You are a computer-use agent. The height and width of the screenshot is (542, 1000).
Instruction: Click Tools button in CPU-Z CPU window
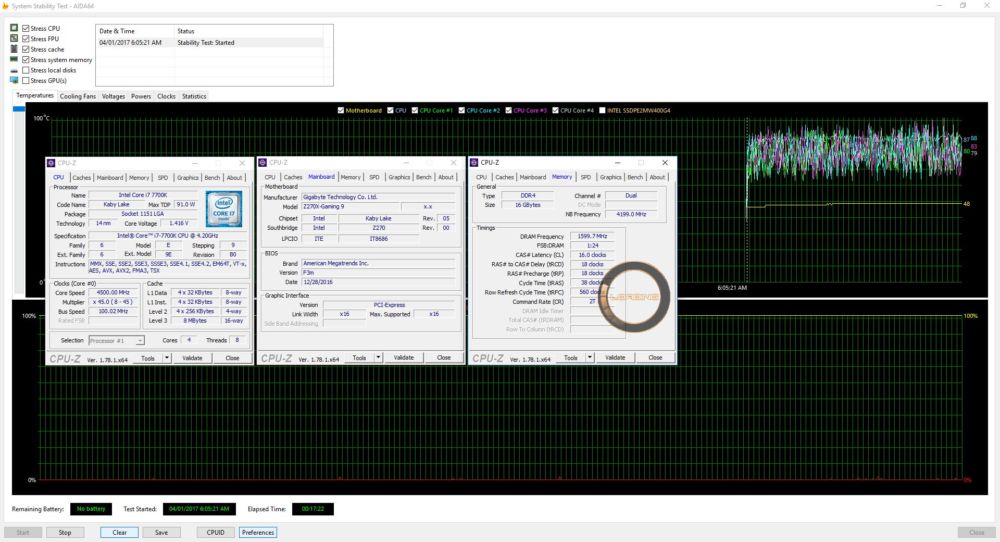(148, 358)
